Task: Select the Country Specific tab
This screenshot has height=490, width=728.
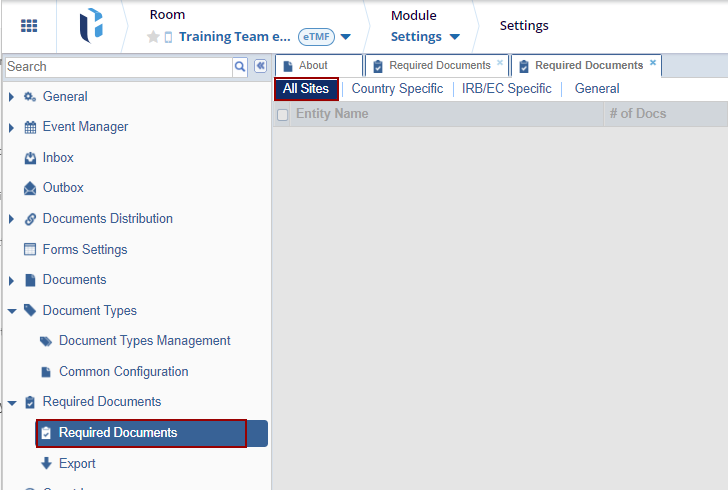Action: [397, 89]
